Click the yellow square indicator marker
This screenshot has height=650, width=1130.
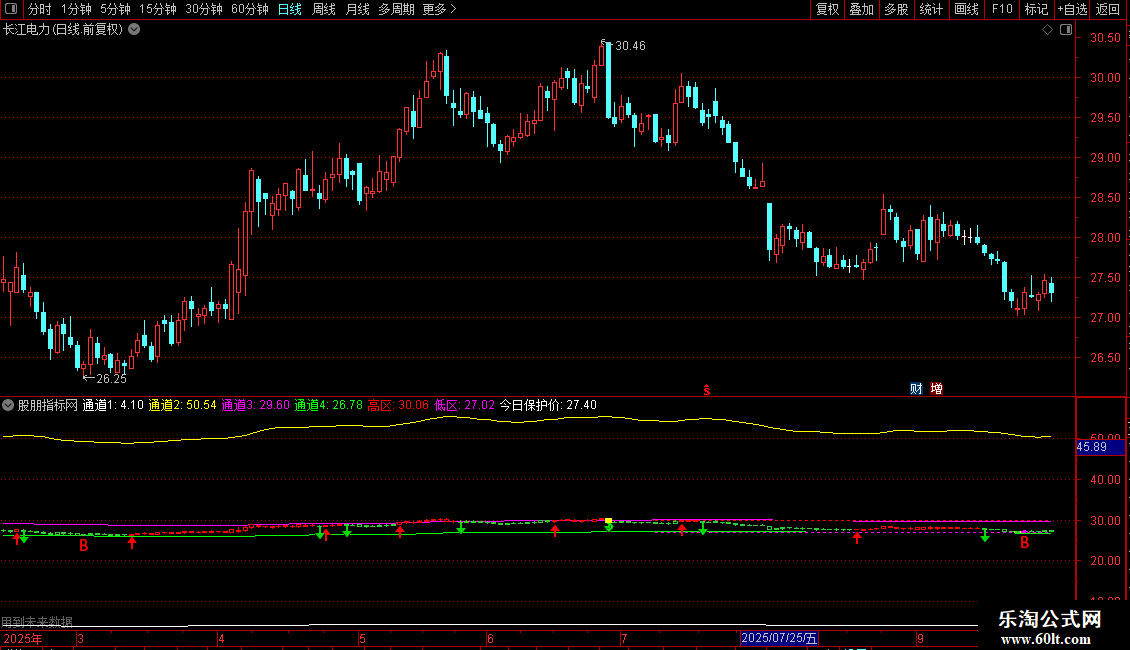[x=608, y=520]
